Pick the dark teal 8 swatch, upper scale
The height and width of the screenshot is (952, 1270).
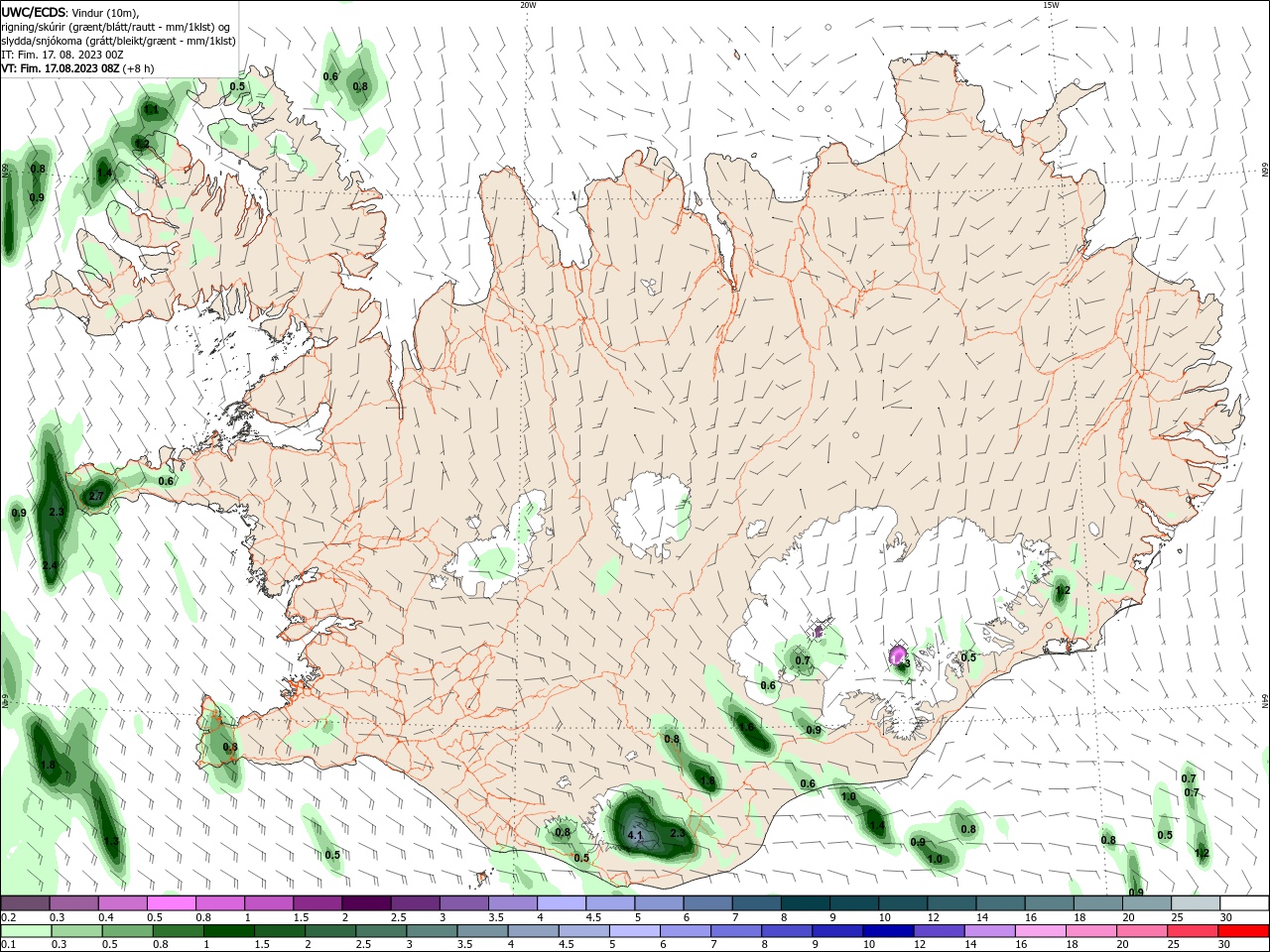[806, 902]
